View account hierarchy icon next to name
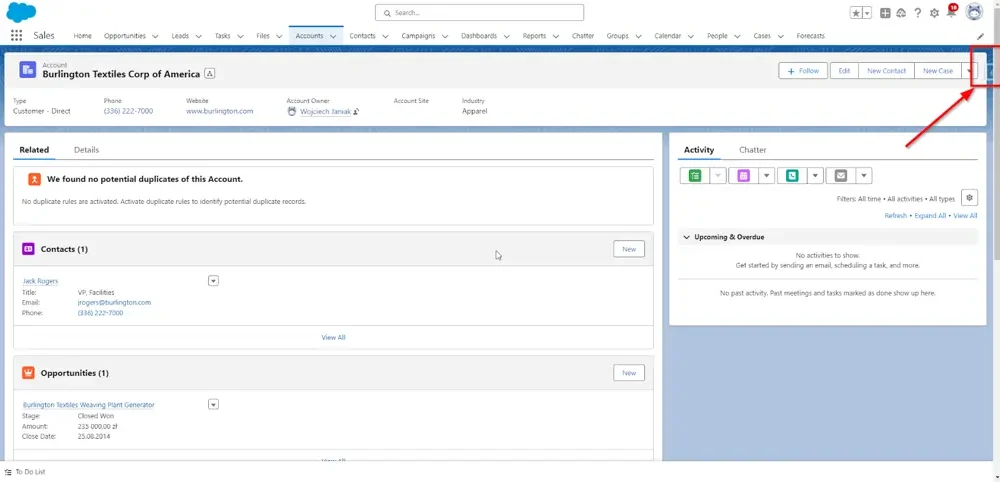 pos(210,74)
